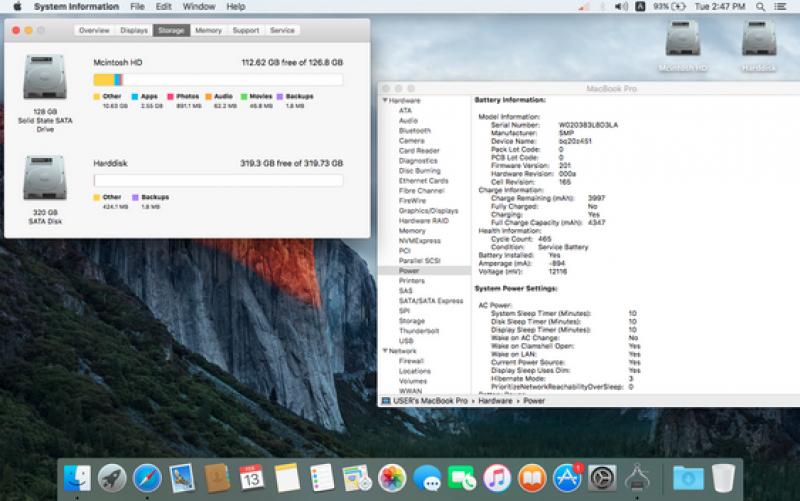Screen dimensions: 800x501
Task: Click battery 93% status in menu bar
Action: coord(669,7)
